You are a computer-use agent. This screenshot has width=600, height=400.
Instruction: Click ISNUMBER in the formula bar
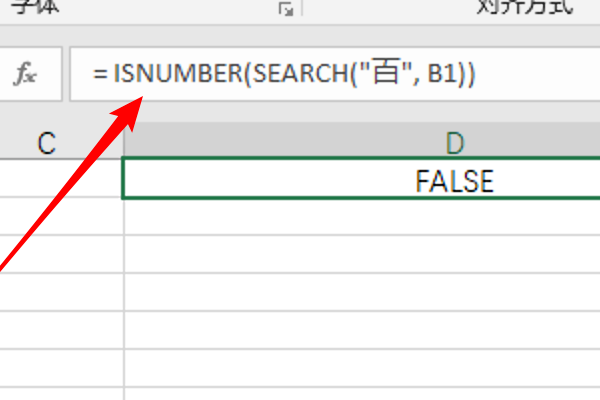tap(159, 74)
